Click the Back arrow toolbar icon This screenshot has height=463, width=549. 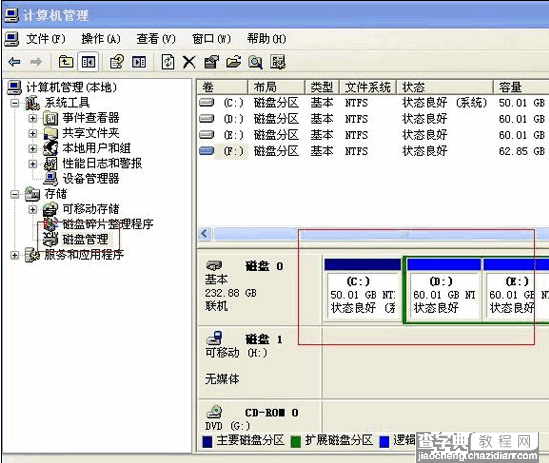pos(14,62)
